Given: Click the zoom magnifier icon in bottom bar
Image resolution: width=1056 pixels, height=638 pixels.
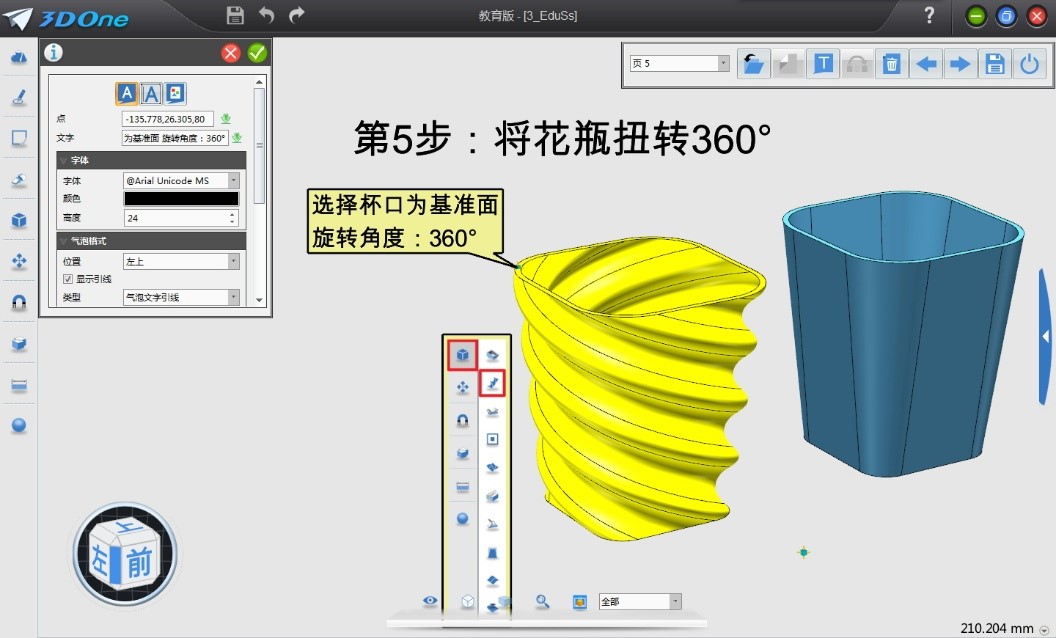Looking at the screenshot, I should click(x=543, y=601).
